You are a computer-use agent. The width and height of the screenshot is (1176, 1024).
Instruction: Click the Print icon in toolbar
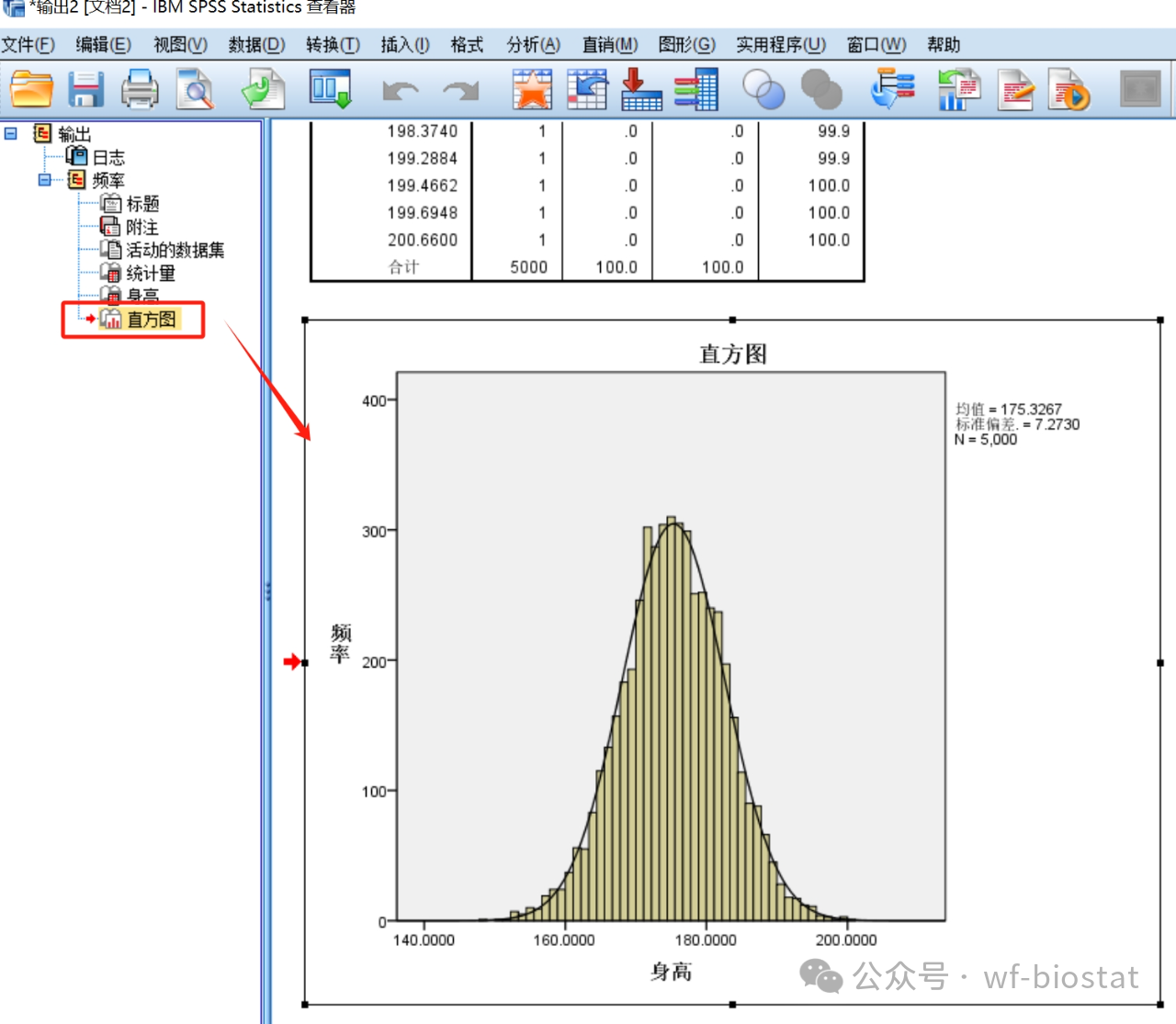pos(140,90)
